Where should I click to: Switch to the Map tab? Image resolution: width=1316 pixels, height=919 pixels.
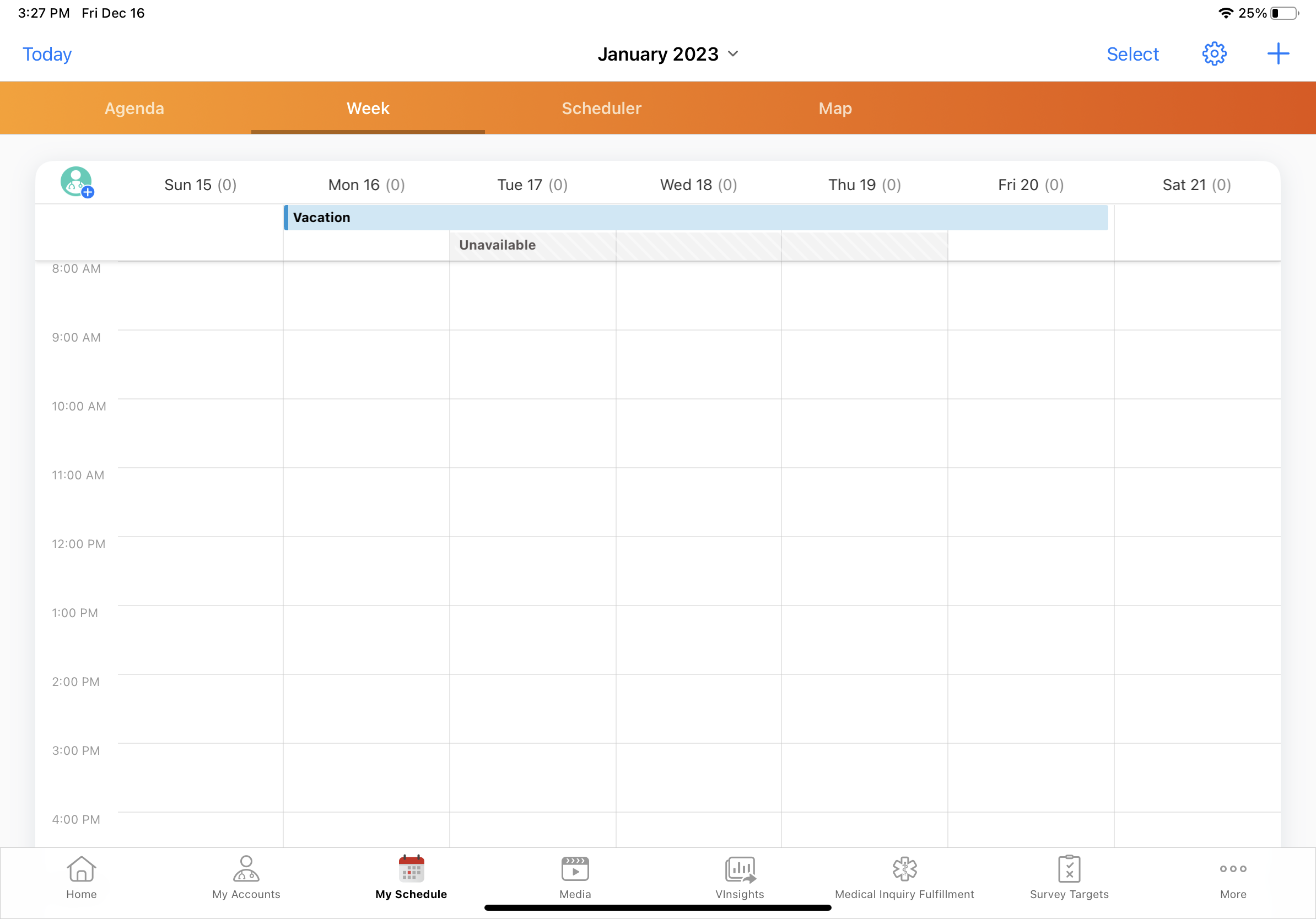click(x=834, y=109)
